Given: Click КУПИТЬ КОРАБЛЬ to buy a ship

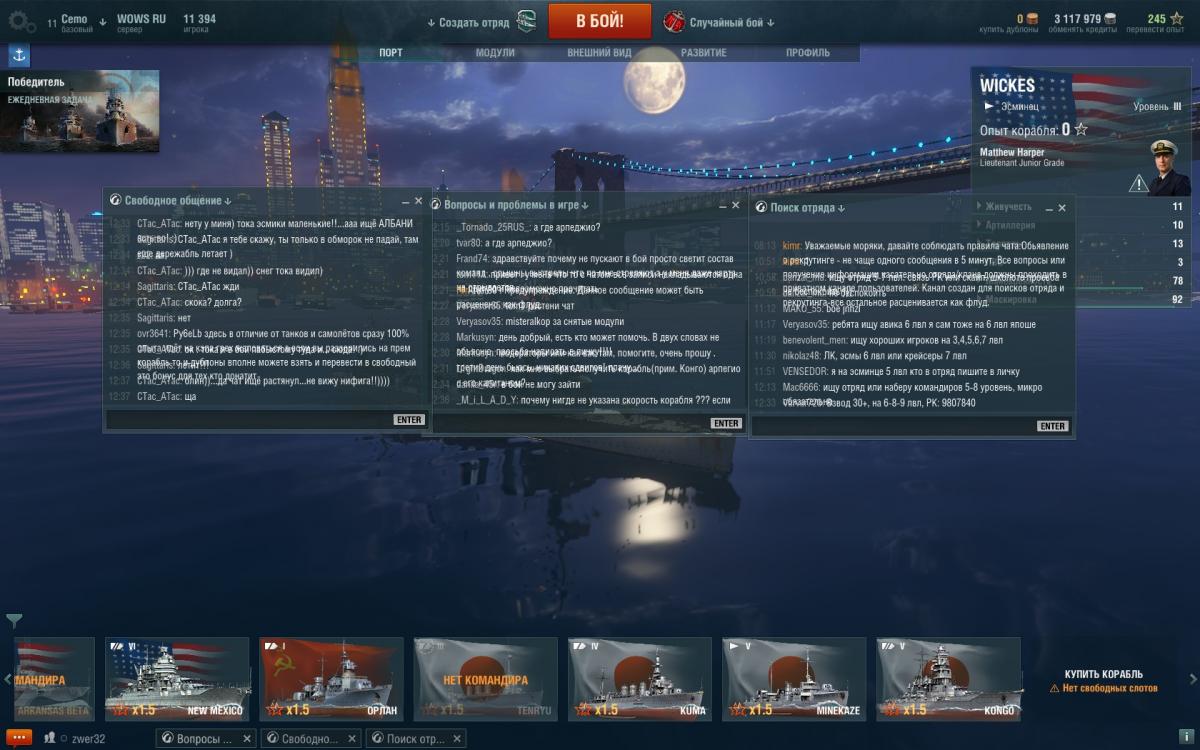Looking at the screenshot, I should click(1104, 674).
